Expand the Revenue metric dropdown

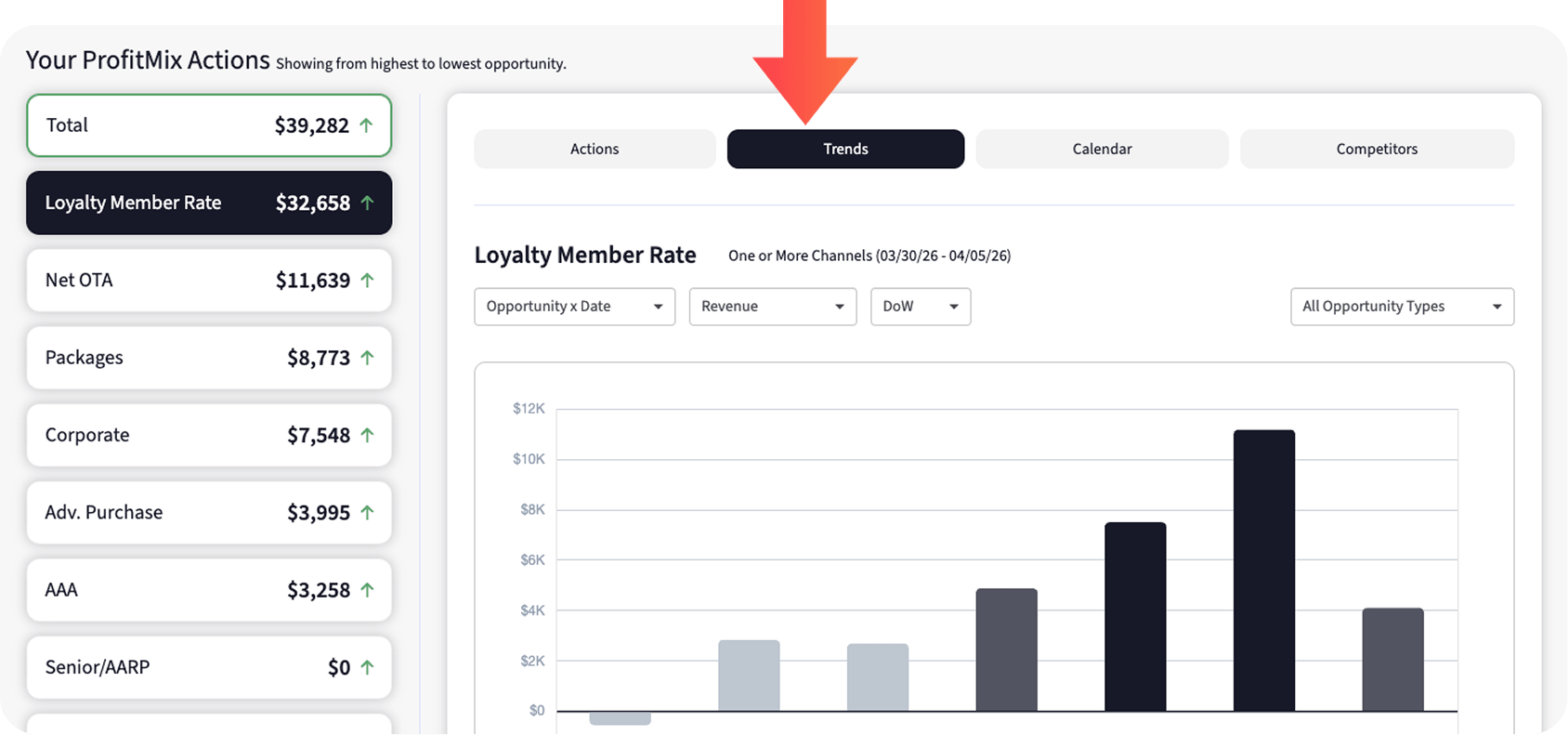[x=772, y=307]
